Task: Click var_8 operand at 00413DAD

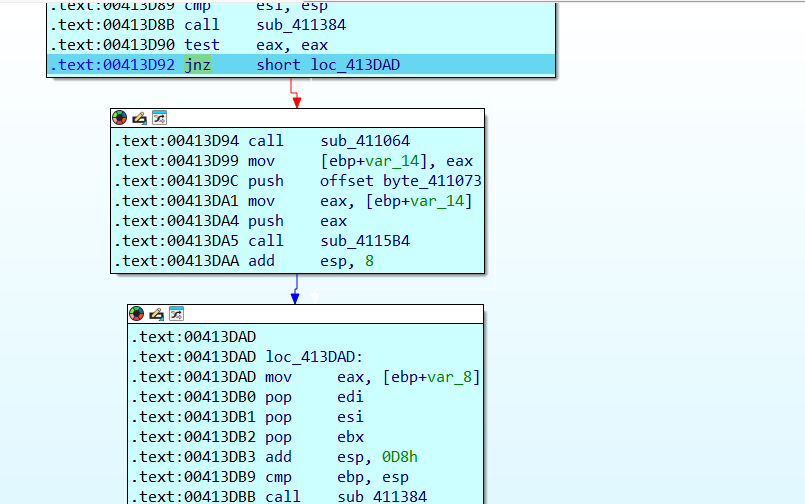Action: tap(450, 377)
